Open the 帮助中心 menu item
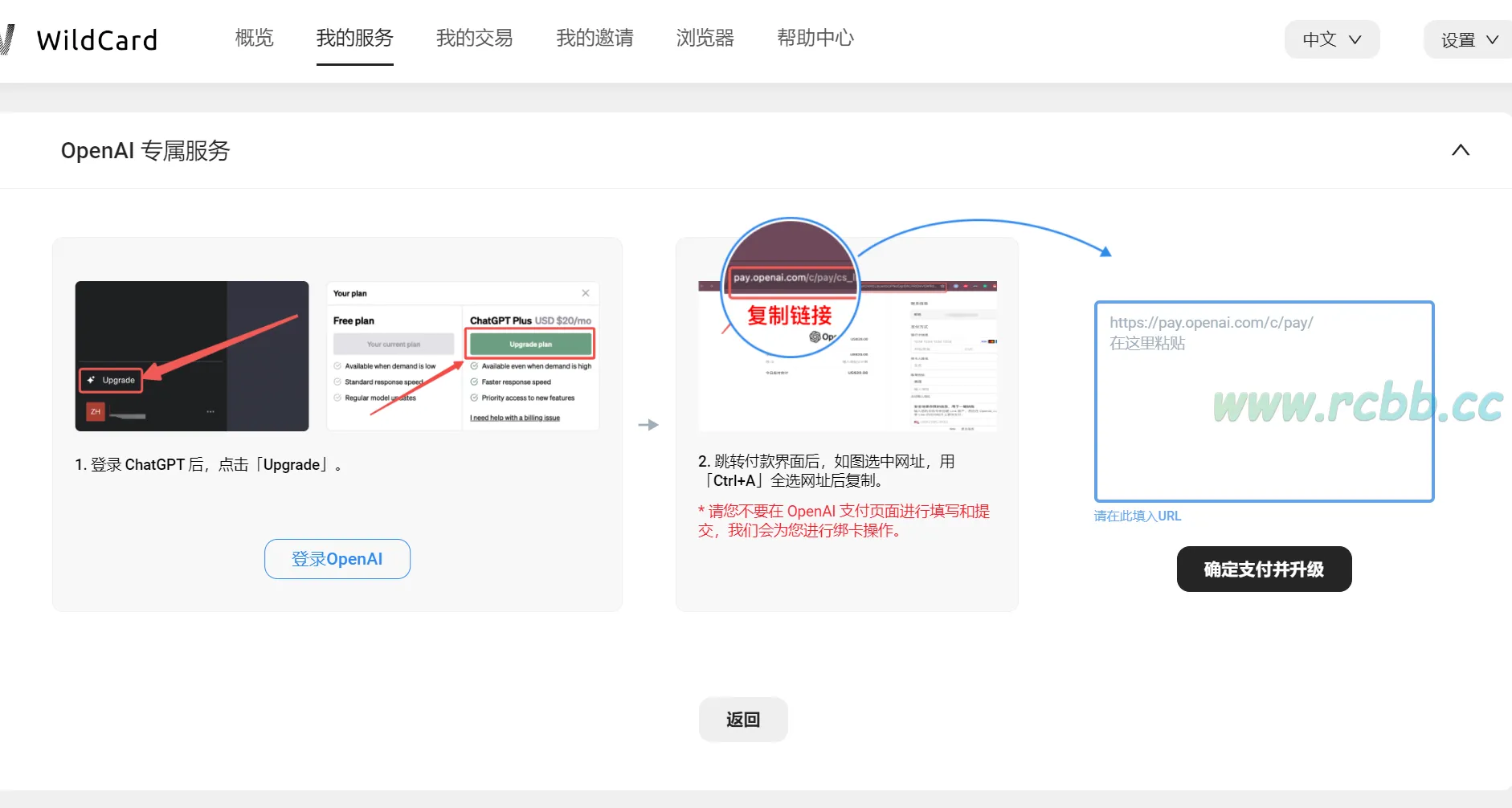The width and height of the screenshot is (1512, 808). (815, 38)
